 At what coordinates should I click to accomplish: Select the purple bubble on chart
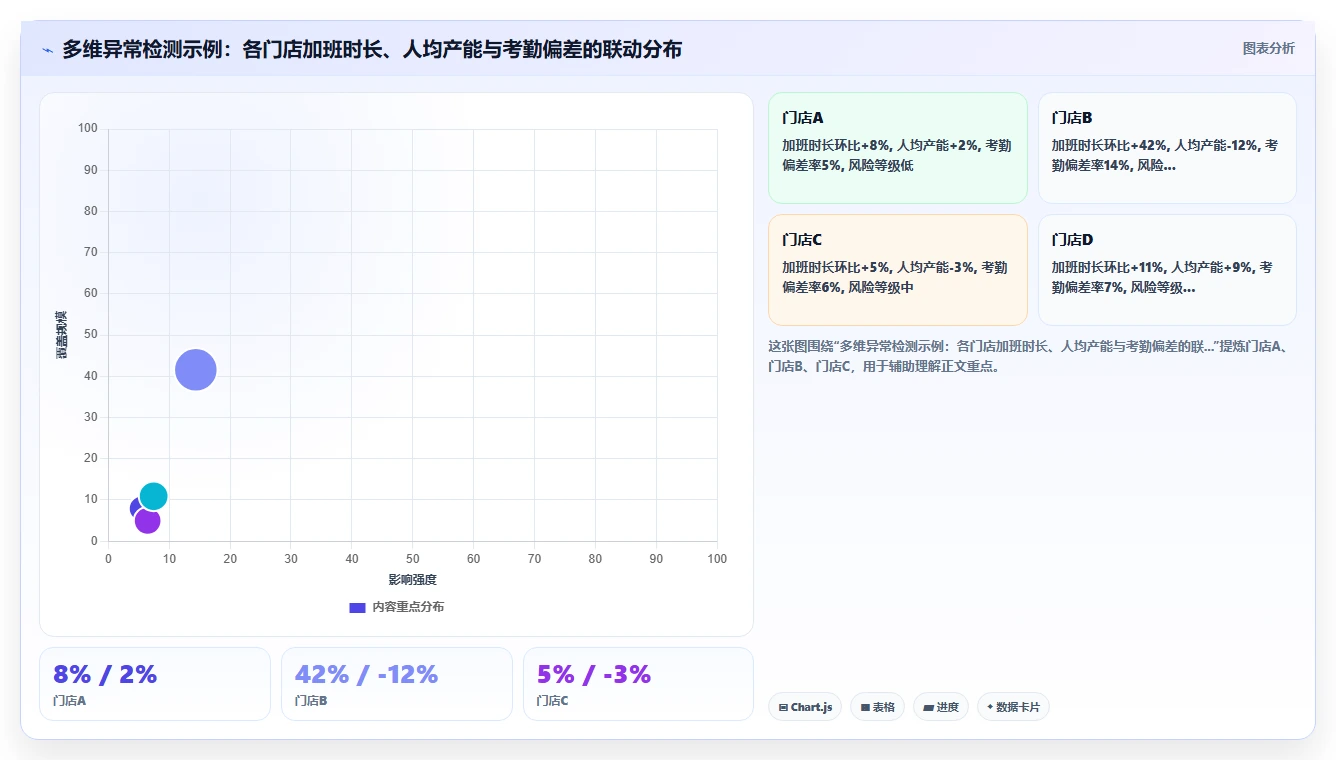147,521
